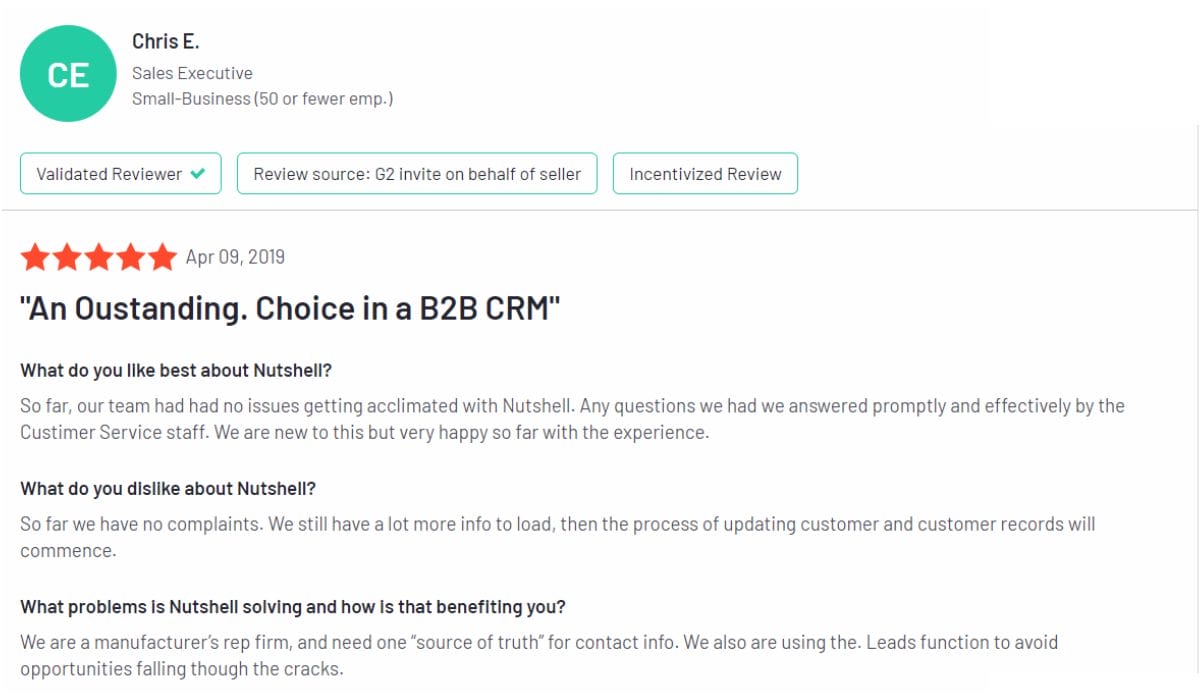1200x700 pixels.
Task: Click the third star in the rating
Action: (x=99, y=257)
